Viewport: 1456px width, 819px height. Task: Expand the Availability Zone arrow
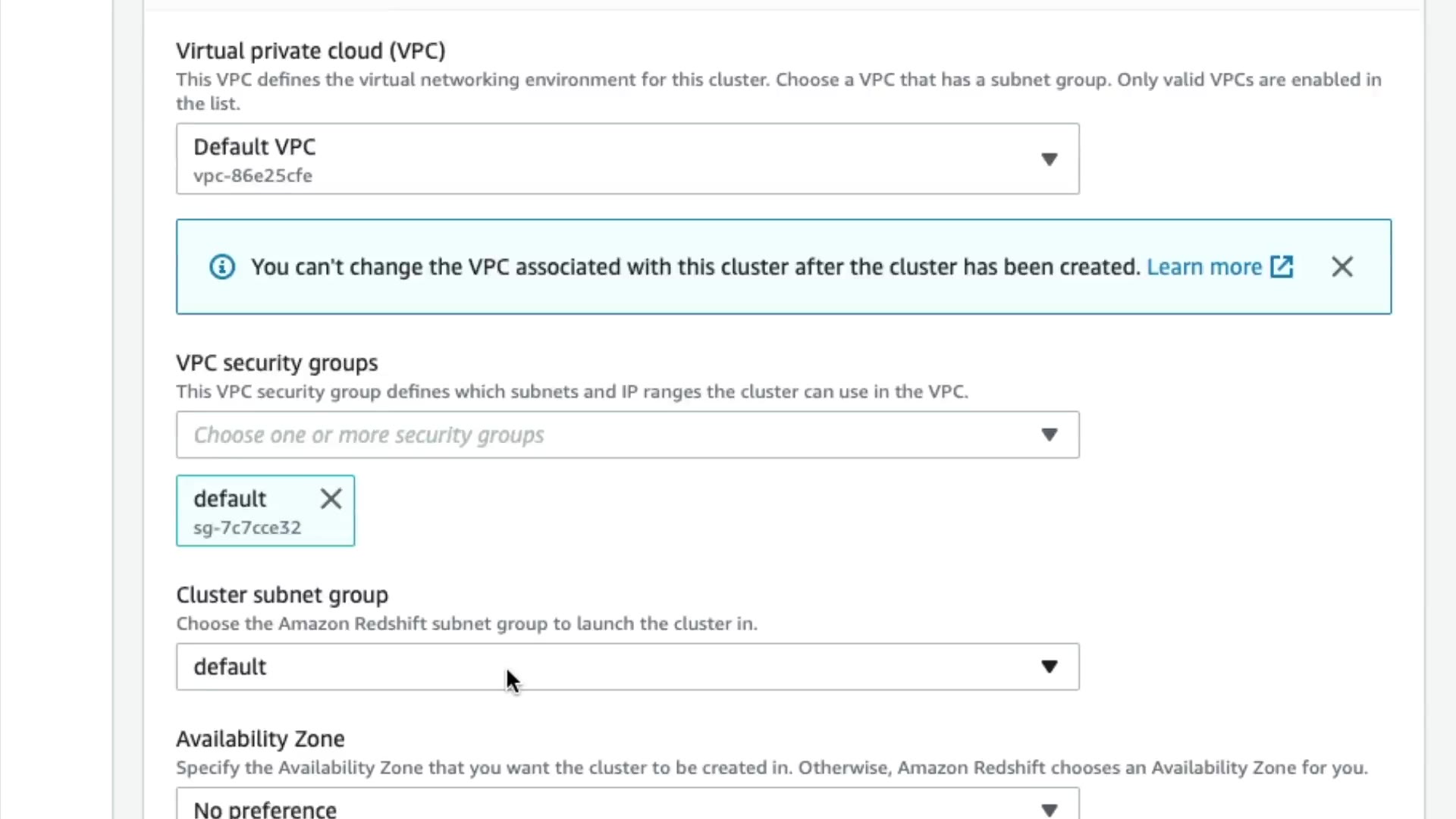point(1049,809)
